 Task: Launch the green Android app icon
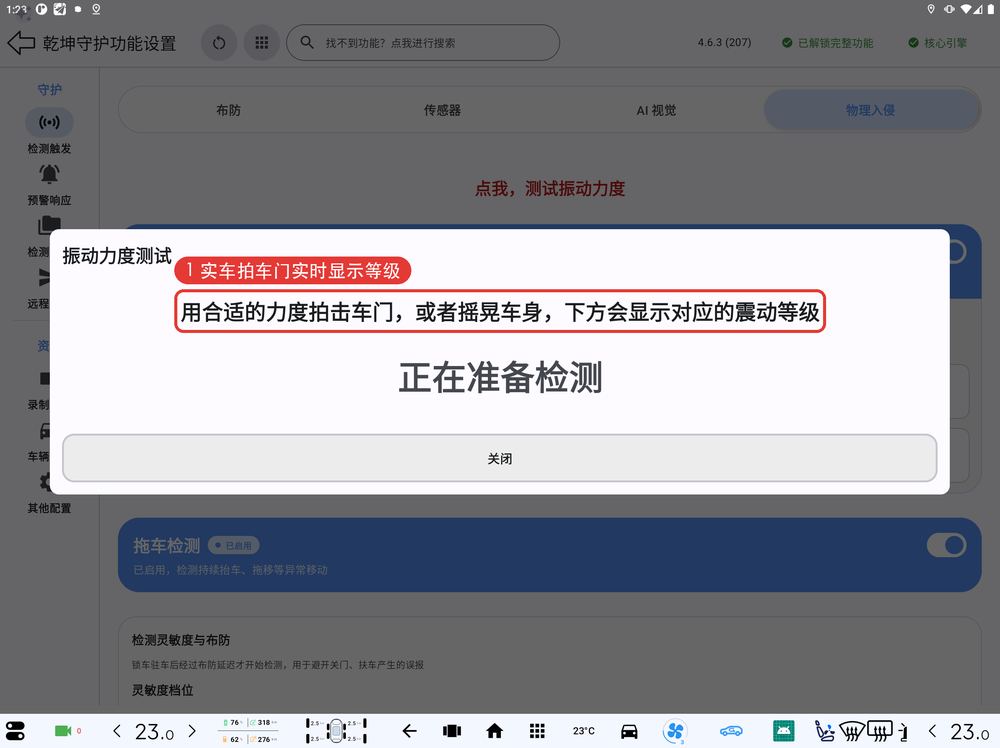coord(783,731)
